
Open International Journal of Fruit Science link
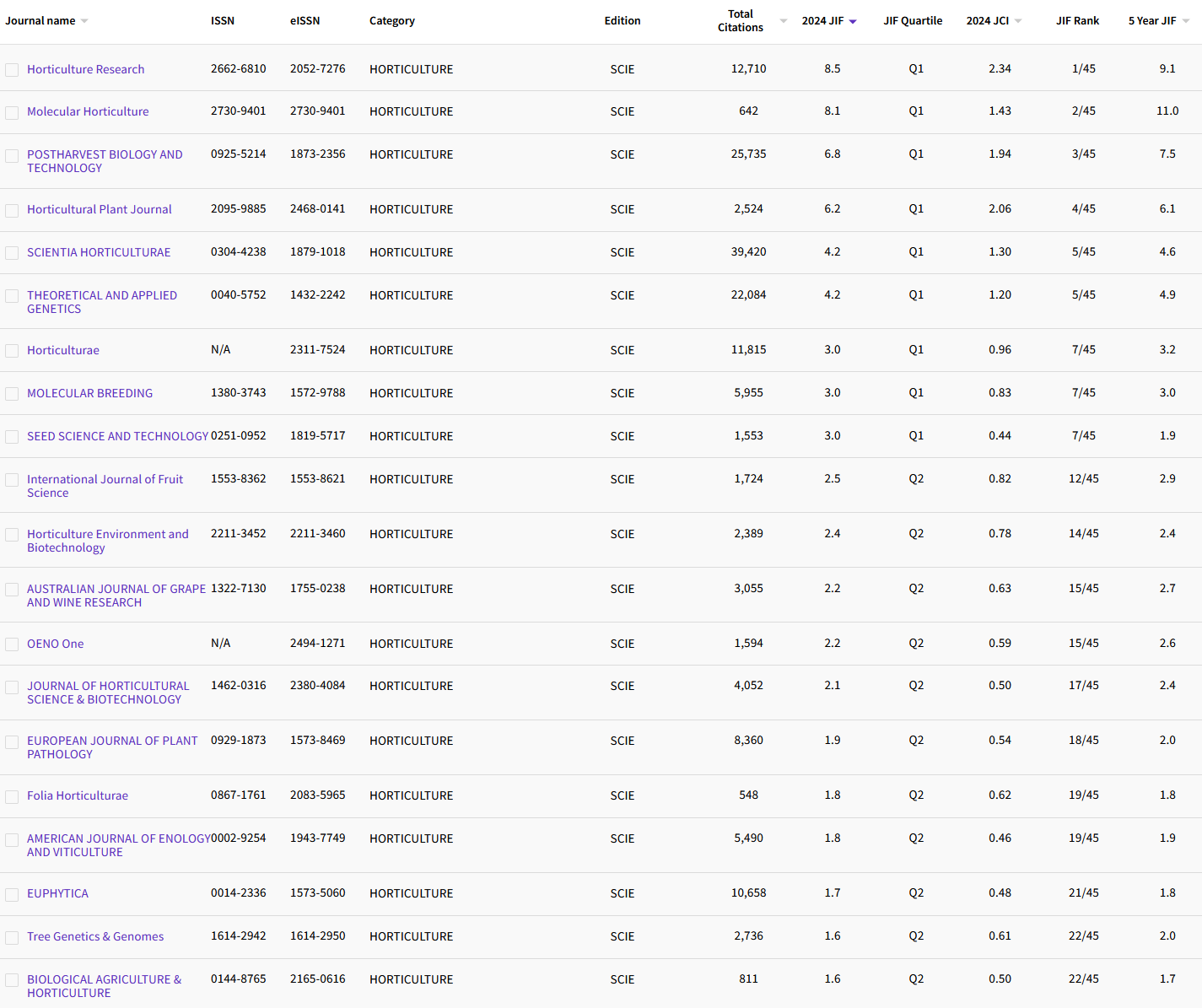coord(105,486)
